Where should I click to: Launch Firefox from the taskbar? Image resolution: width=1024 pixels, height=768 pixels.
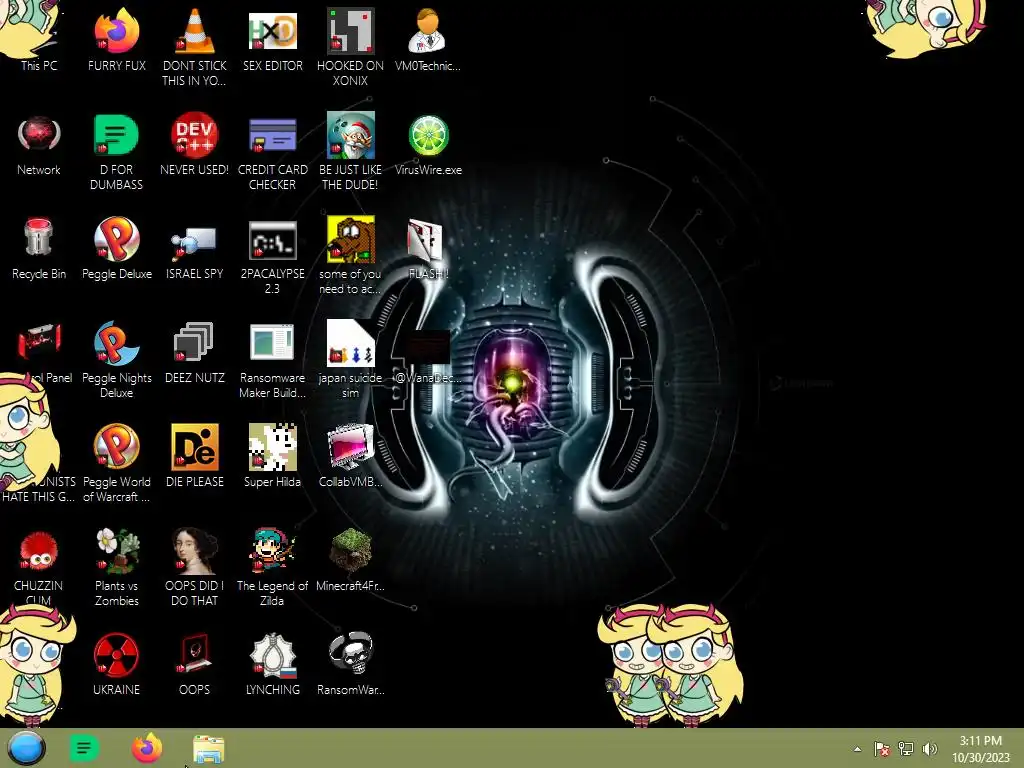coord(147,748)
